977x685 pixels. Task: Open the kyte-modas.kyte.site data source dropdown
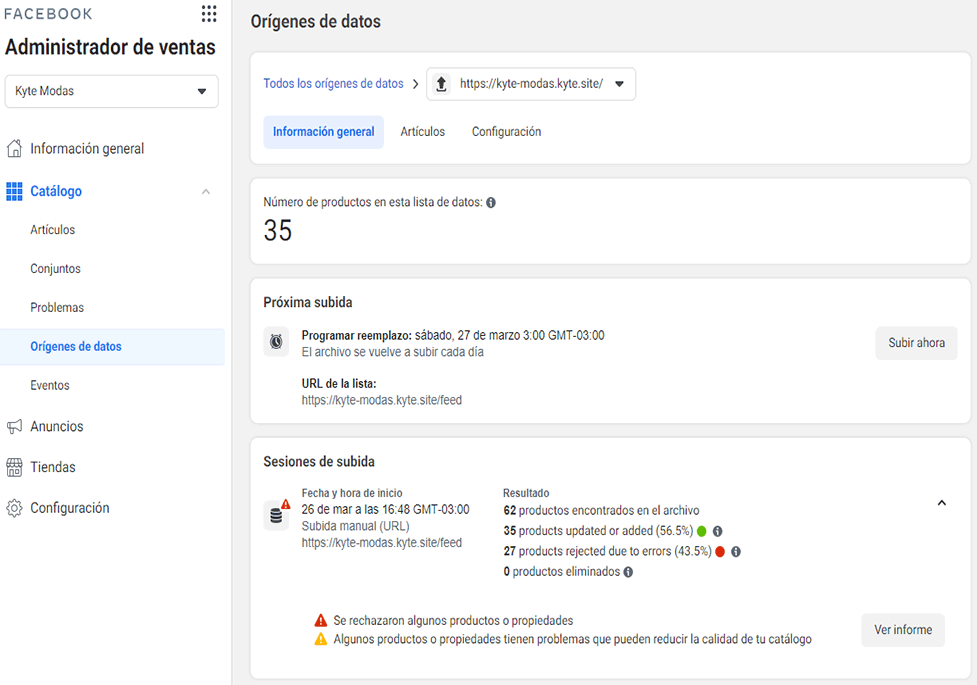click(531, 84)
